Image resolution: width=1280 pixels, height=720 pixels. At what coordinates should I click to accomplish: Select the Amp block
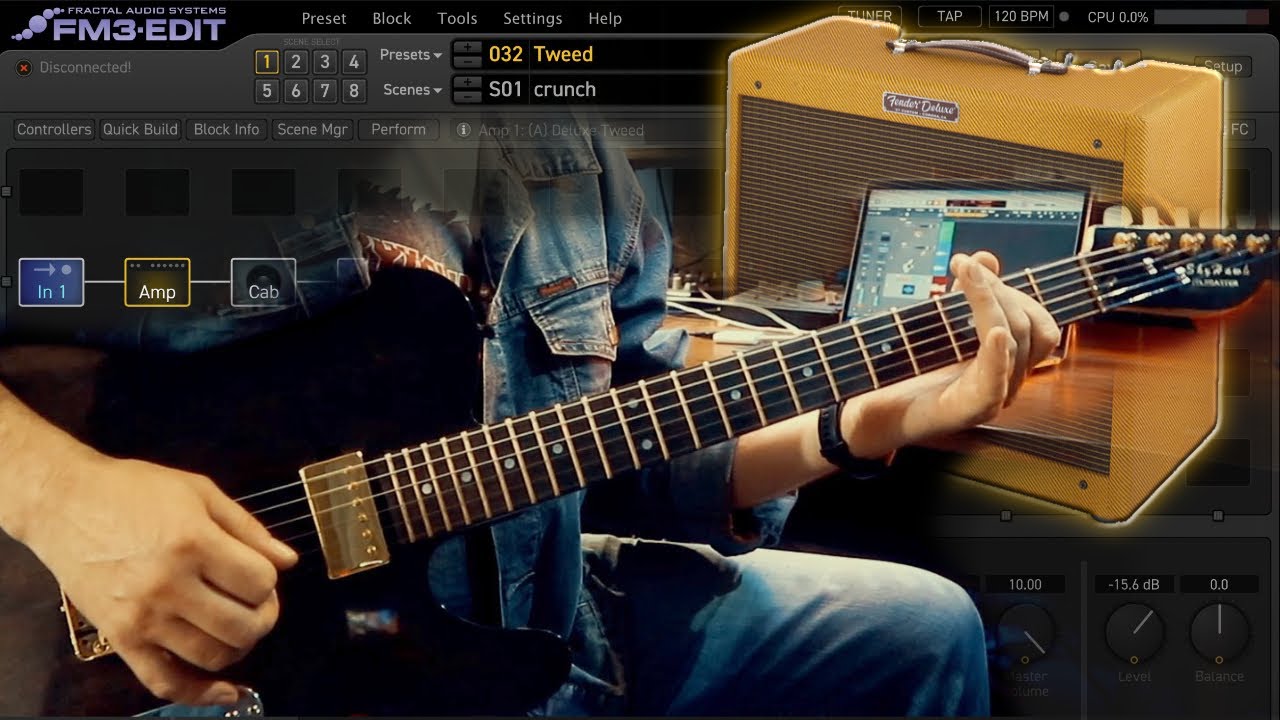point(157,282)
